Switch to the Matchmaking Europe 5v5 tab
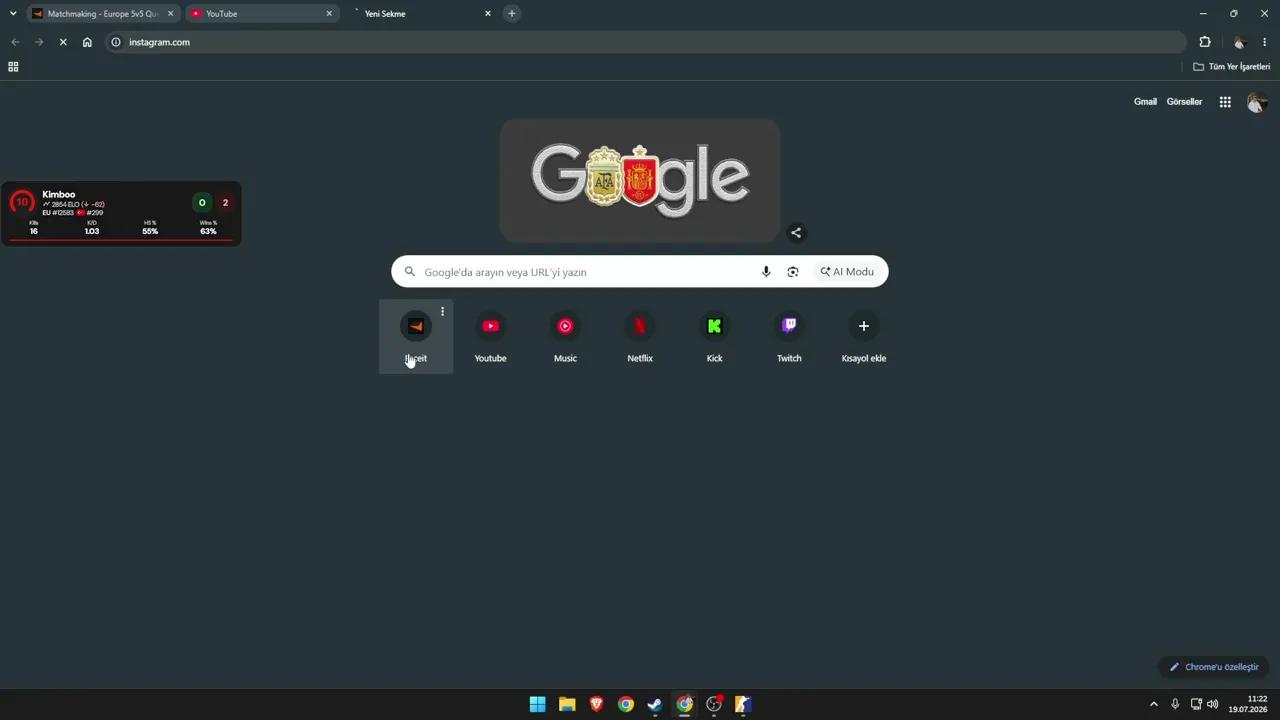Image resolution: width=1280 pixels, height=720 pixels. click(x=102, y=14)
